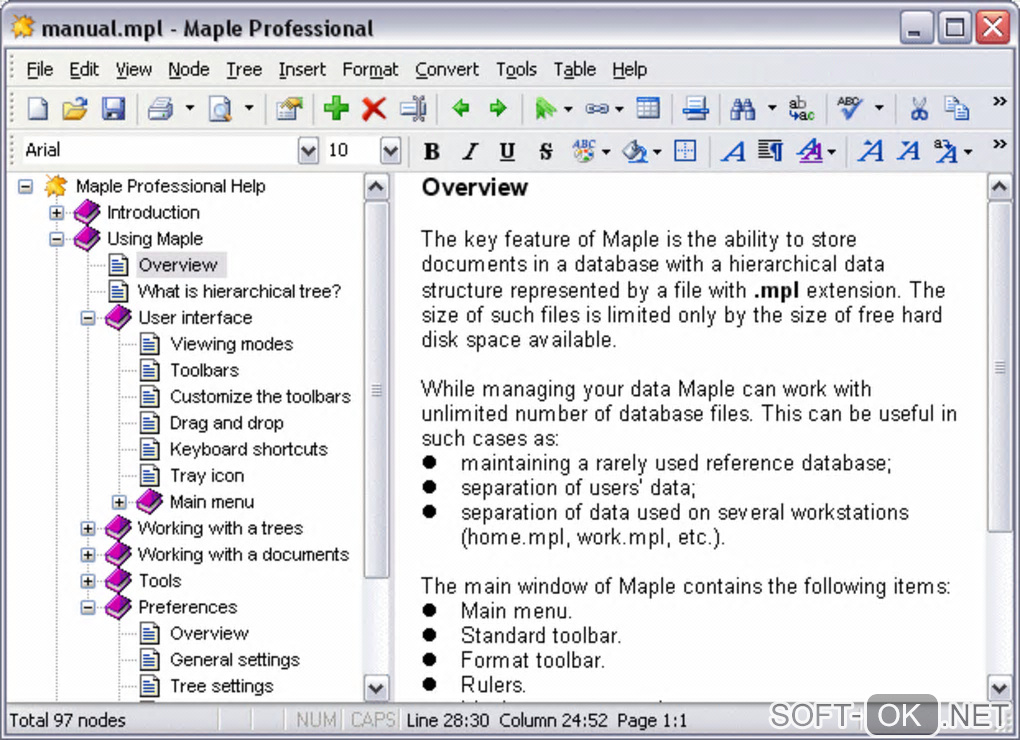This screenshot has height=740, width=1020.
Task: Open the Node menu
Action: [x=189, y=69]
